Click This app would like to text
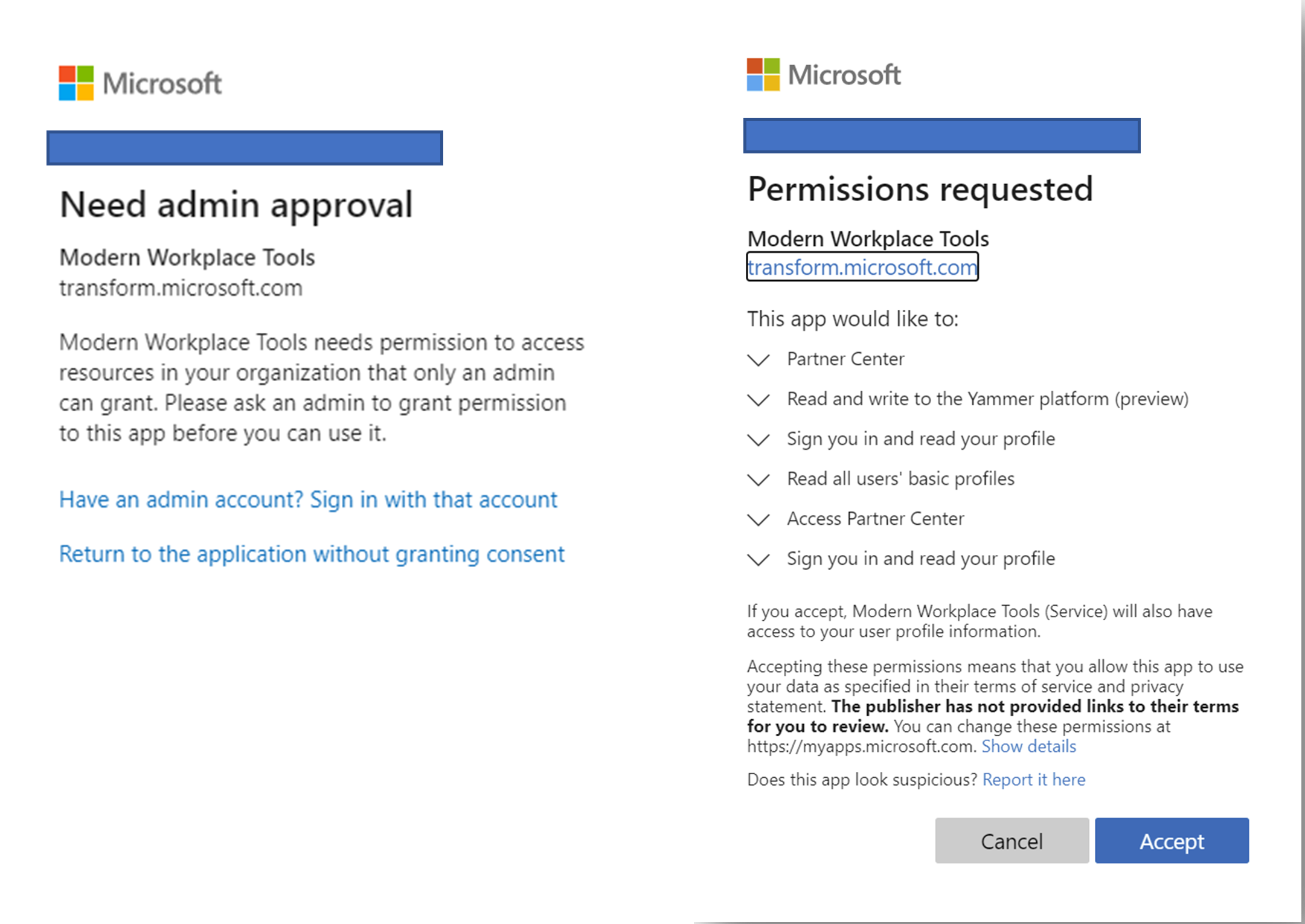The height and width of the screenshot is (924, 1305). [x=853, y=319]
